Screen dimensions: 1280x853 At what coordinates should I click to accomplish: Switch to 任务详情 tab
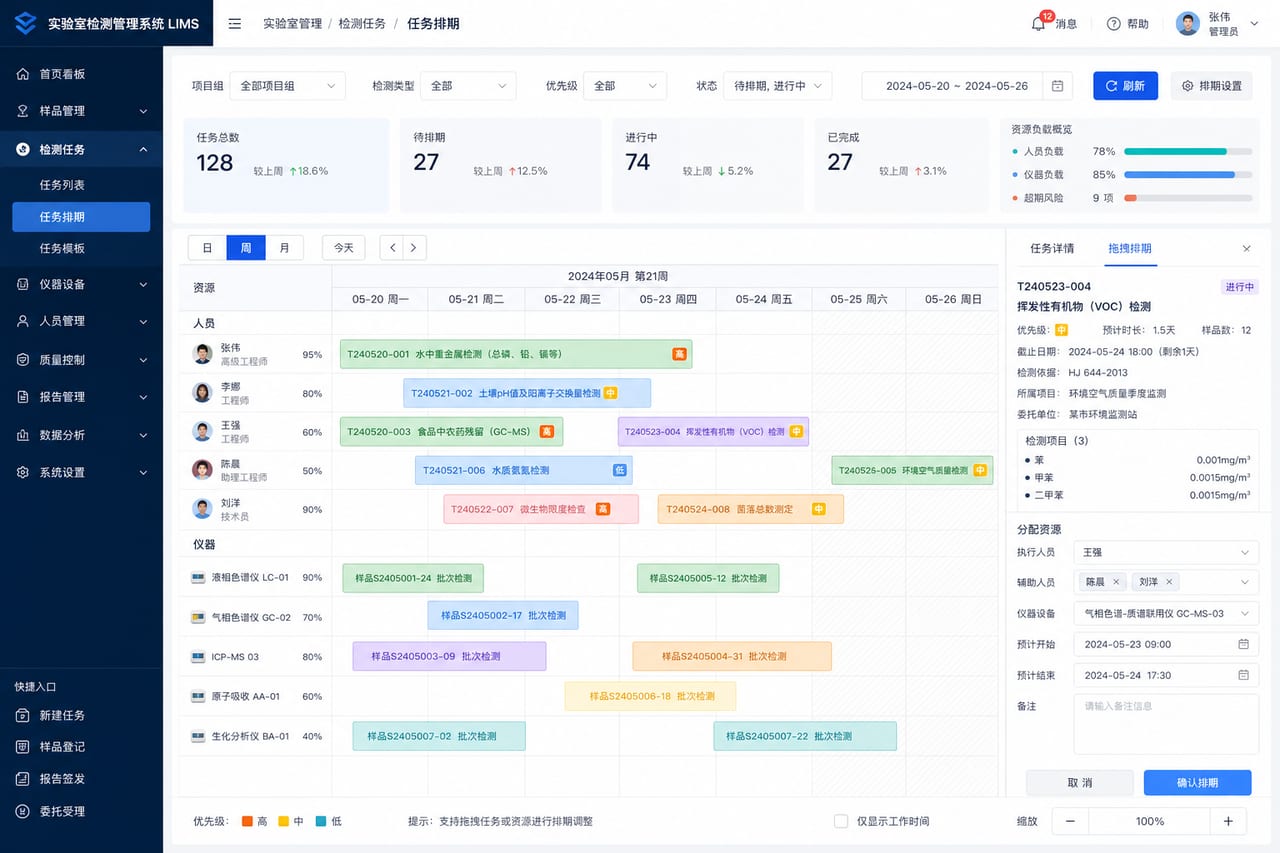pyautogui.click(x=1052, y=248)
